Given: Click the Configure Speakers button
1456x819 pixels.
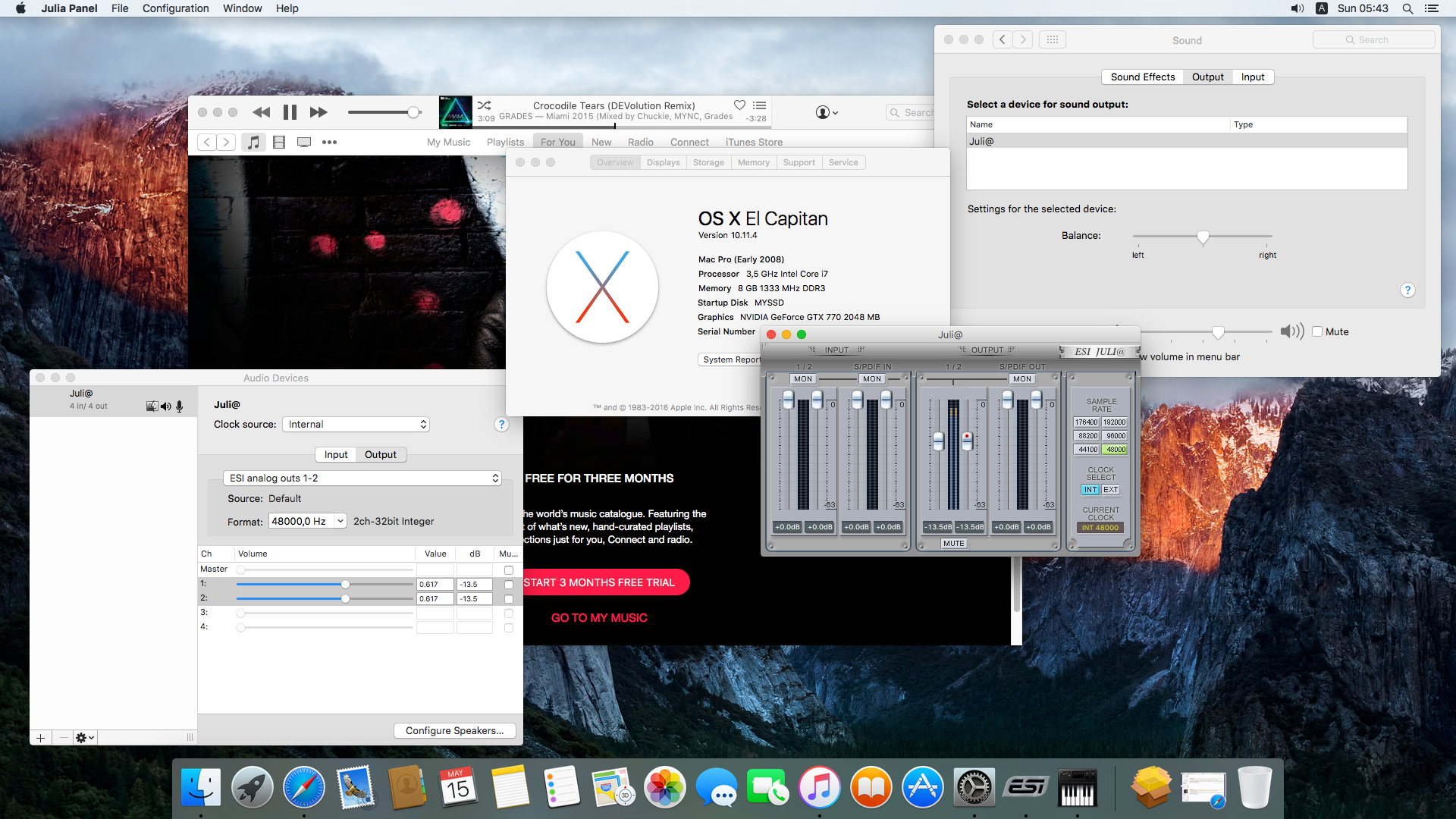Looking at the screenshot, I should [x=454, y=731].
